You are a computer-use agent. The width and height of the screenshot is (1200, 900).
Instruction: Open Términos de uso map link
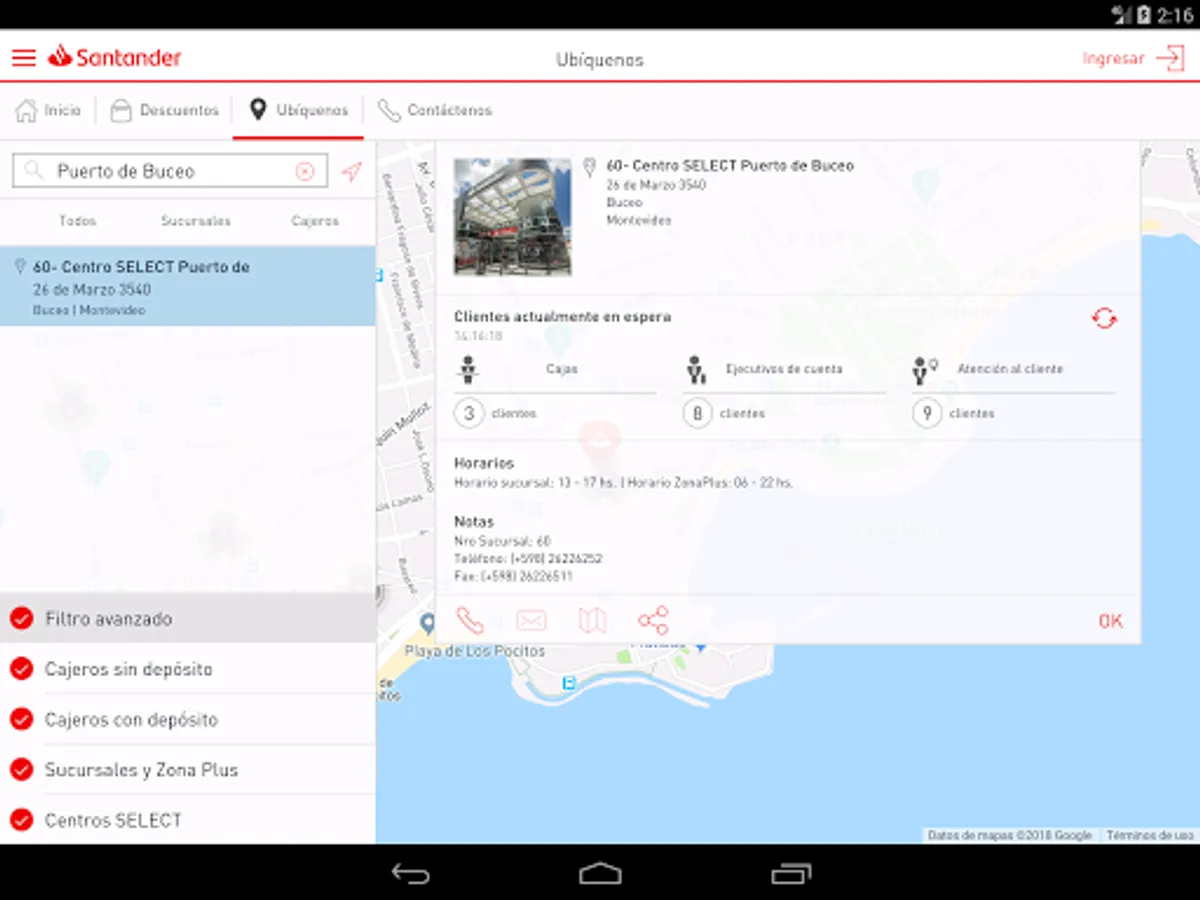coord(1150,835)
